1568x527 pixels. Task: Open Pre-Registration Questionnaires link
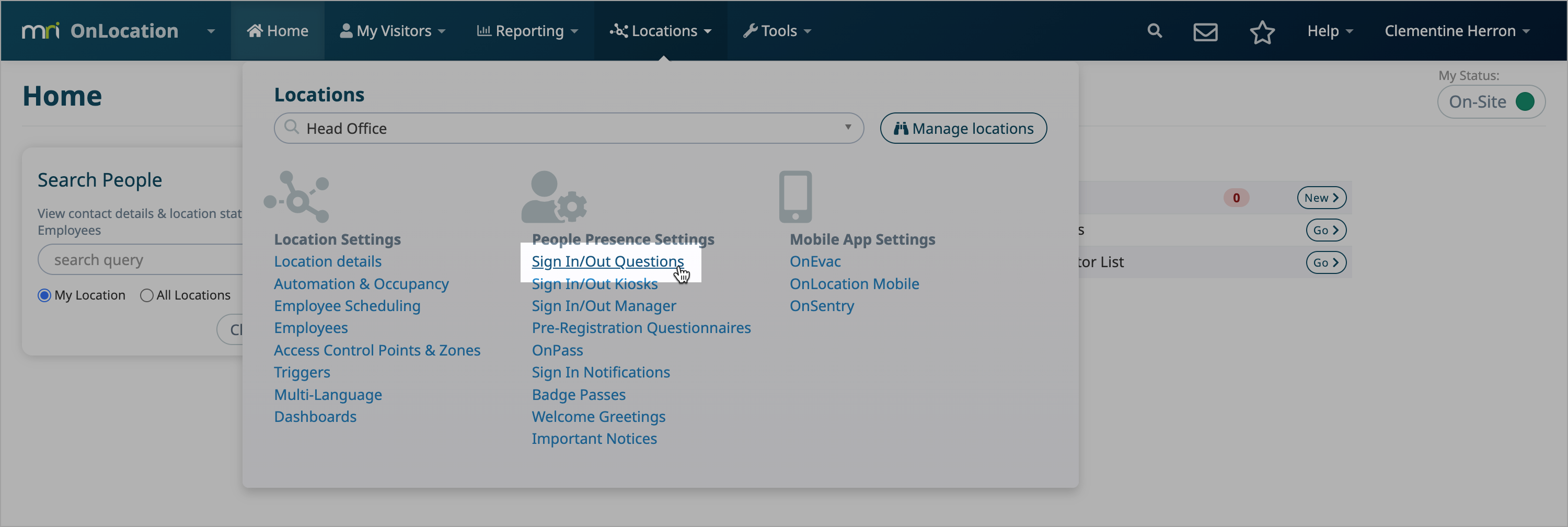tap(641, 328)
